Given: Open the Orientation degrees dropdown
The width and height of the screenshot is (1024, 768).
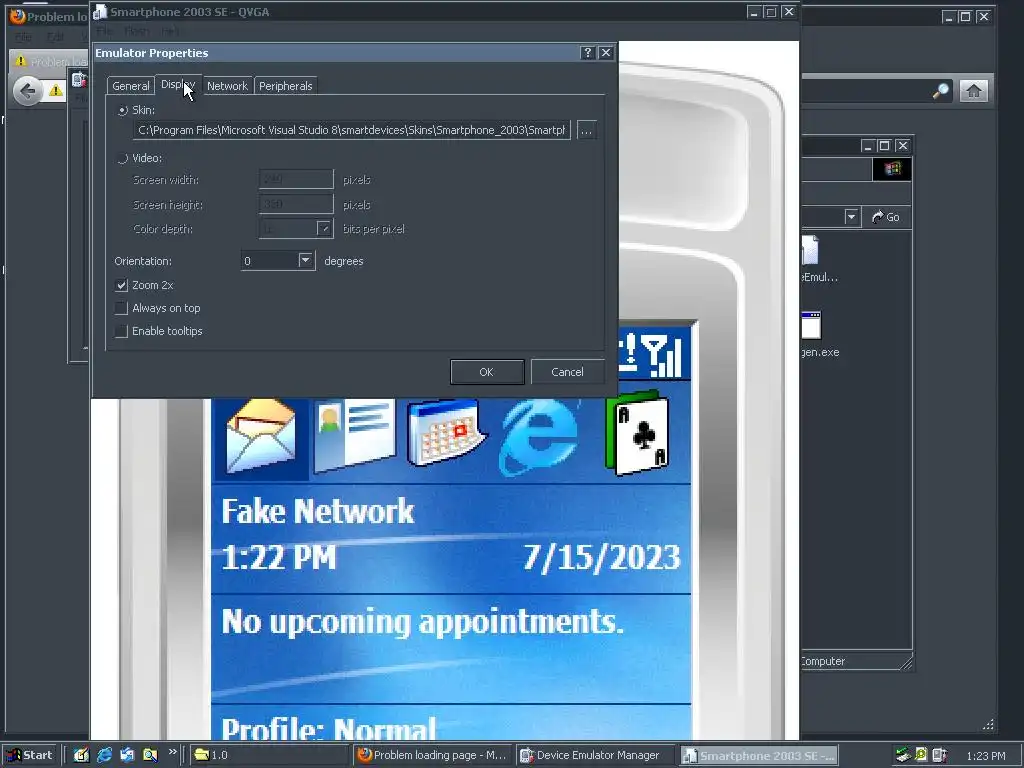Looking at the screenshot, I should [x=306, y=261].
